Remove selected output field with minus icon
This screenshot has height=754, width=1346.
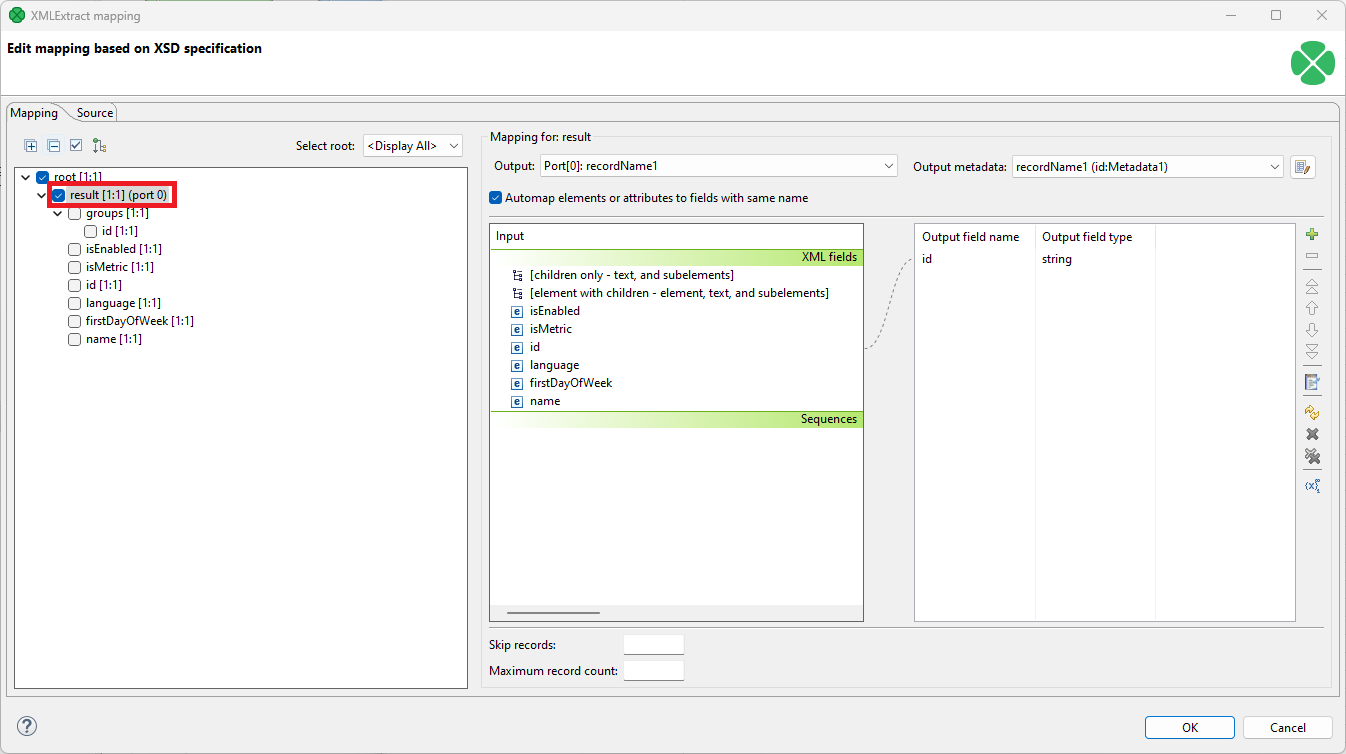(1312, 256)
